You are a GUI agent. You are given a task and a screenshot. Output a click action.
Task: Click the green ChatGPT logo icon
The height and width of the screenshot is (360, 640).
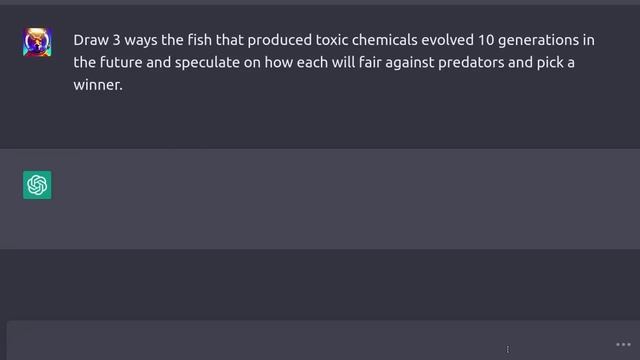click(x=37, y=185)
